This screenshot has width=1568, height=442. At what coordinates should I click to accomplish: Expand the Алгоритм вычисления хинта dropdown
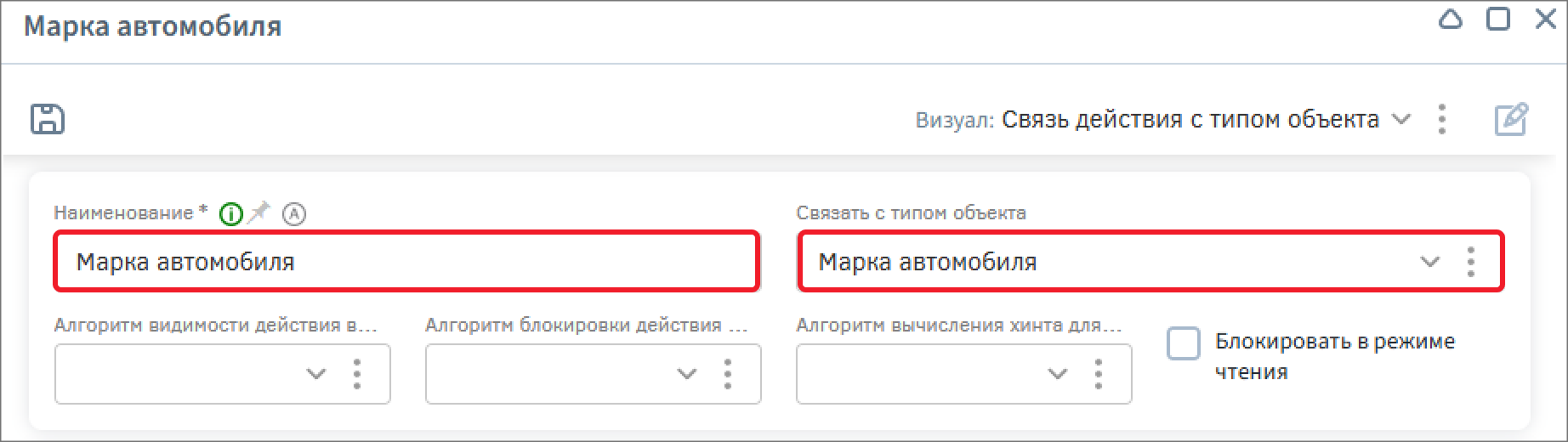1058,374
